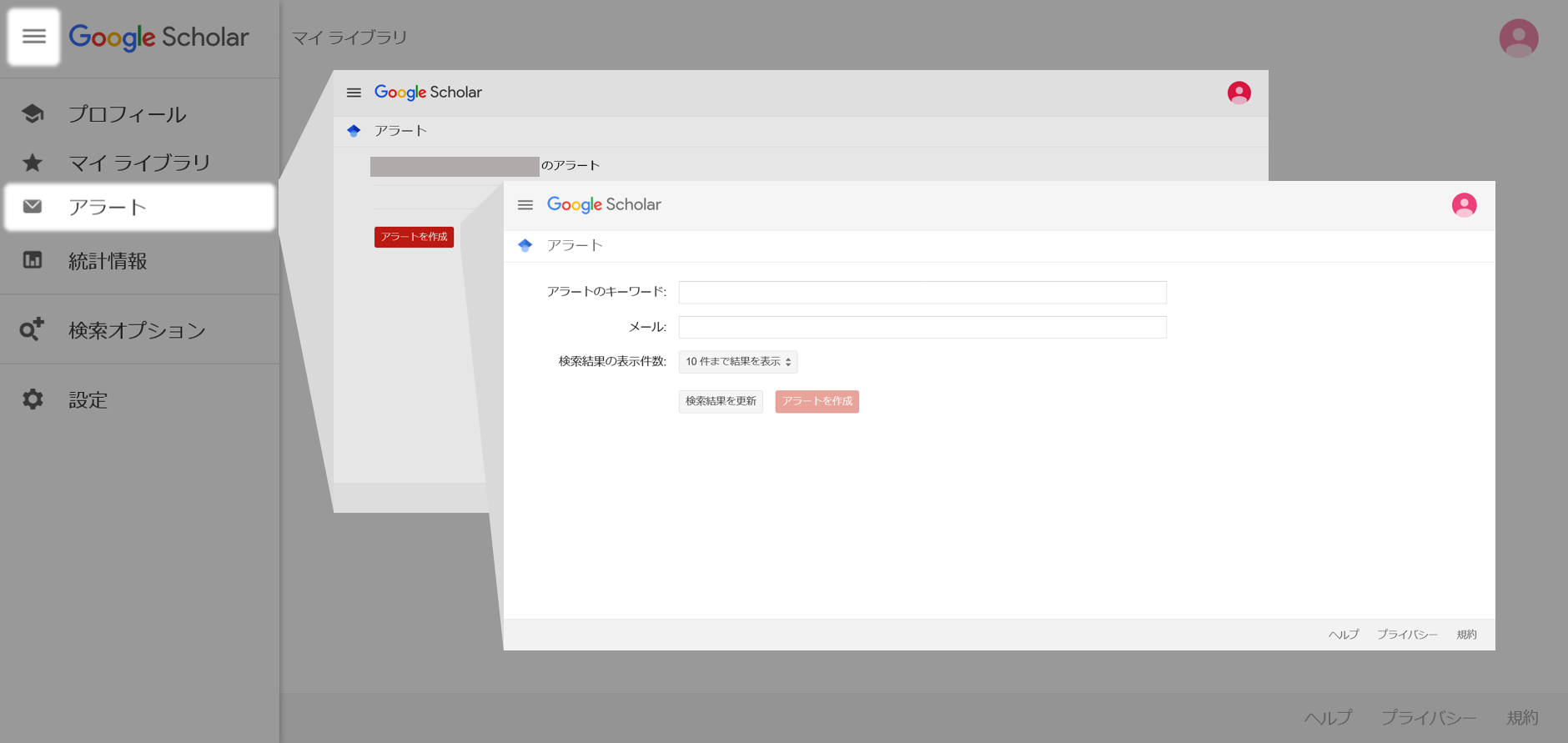Click のアラート heading text in middle window

coord(570,165)
